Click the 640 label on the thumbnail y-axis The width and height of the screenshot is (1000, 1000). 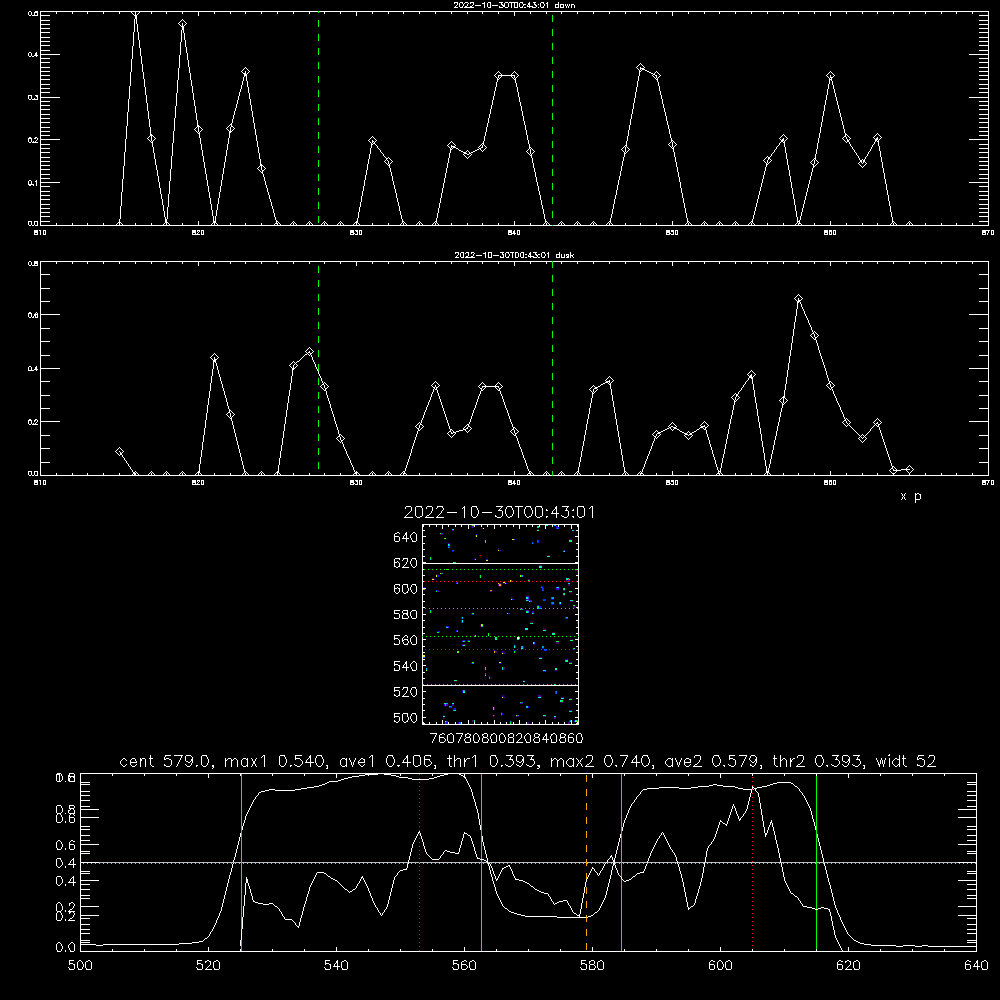click(x=405, y=538)
